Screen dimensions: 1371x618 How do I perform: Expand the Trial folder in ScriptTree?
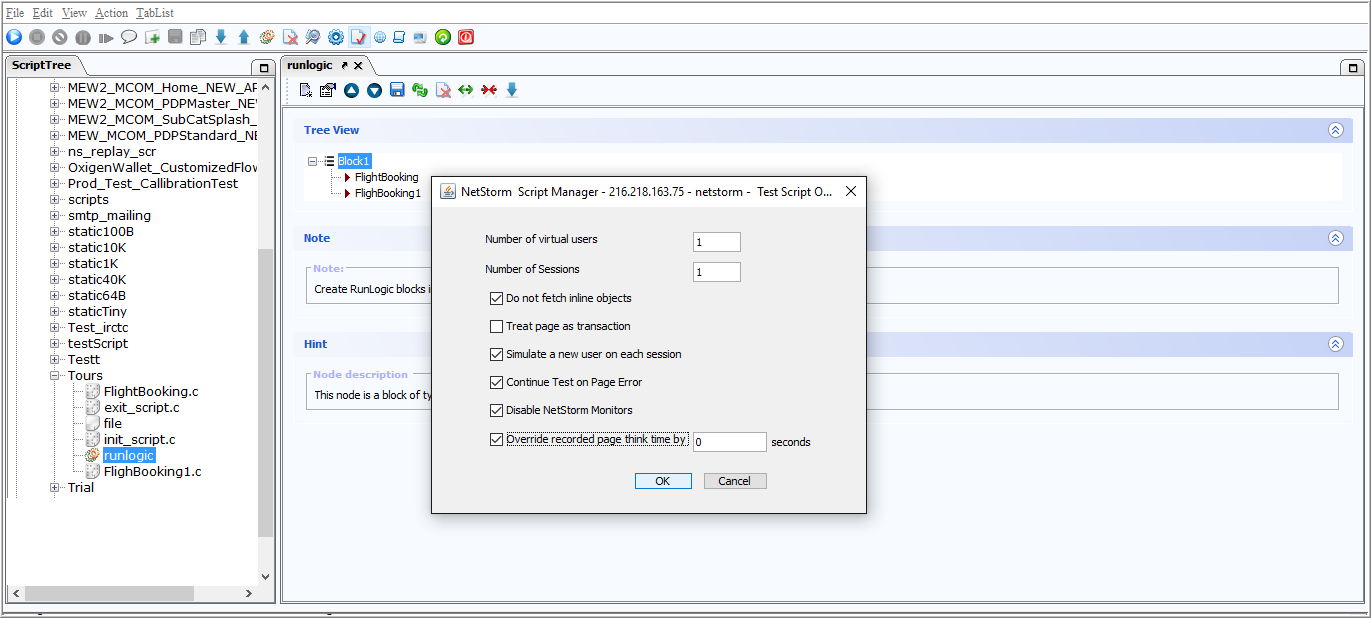point(55,488)
